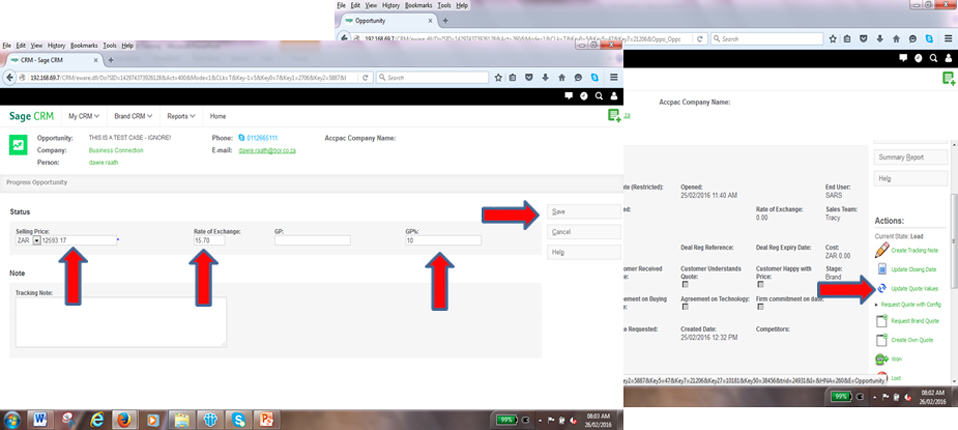958x430 pixels.
Task: Open the dawie raath person link
Action: click(103, 162)
